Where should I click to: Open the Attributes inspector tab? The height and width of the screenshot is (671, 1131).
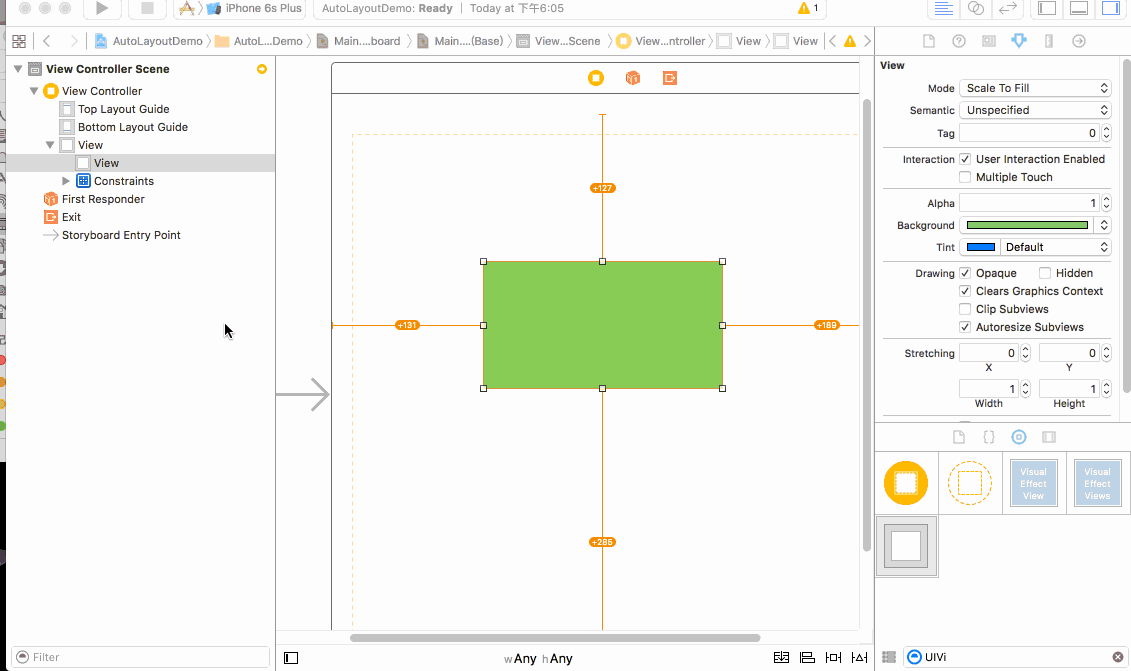(x=1018, y=41)
